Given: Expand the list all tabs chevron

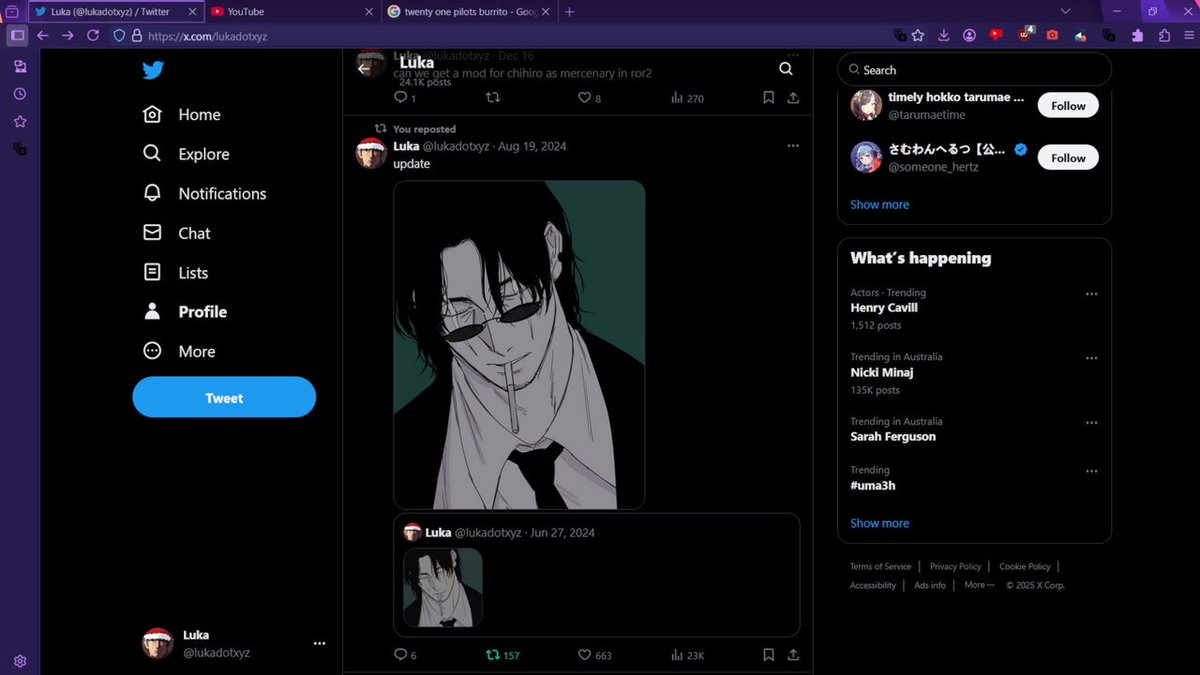Looking at the screenshot, I should (1066, 11).
